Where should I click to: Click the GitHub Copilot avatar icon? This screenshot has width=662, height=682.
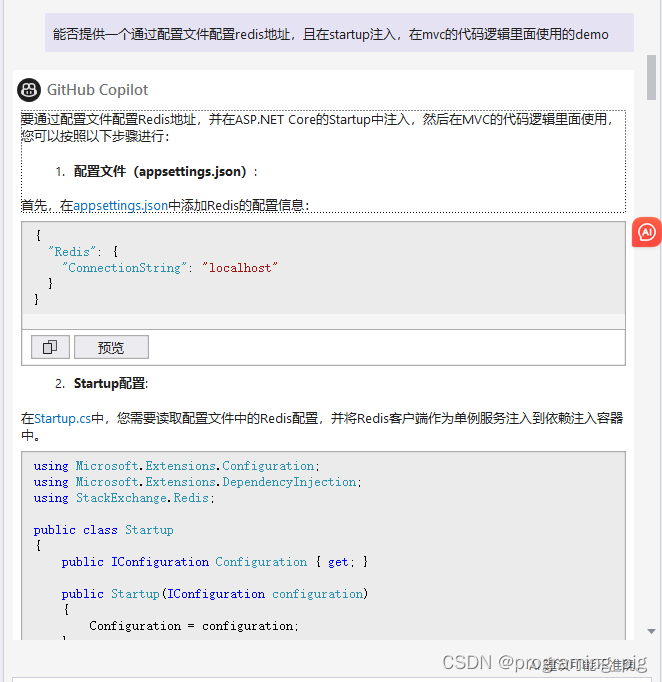29,90
